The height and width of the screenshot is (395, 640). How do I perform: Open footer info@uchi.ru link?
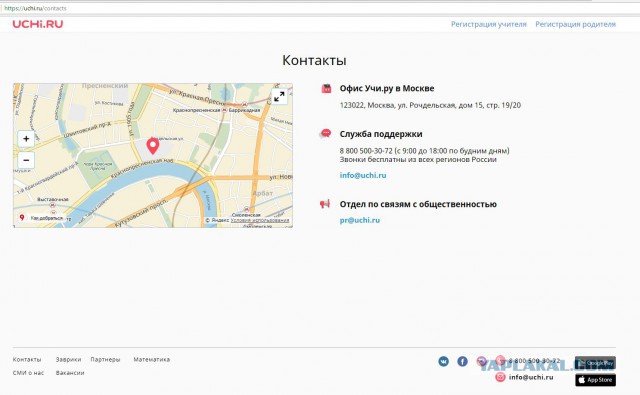click(x=531, y=377)
